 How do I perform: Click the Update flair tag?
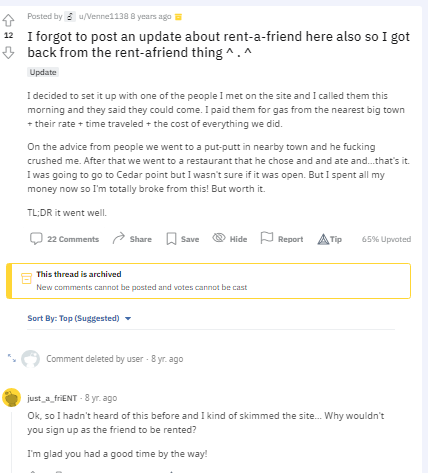pyautogui.click(x=43, y=72)
